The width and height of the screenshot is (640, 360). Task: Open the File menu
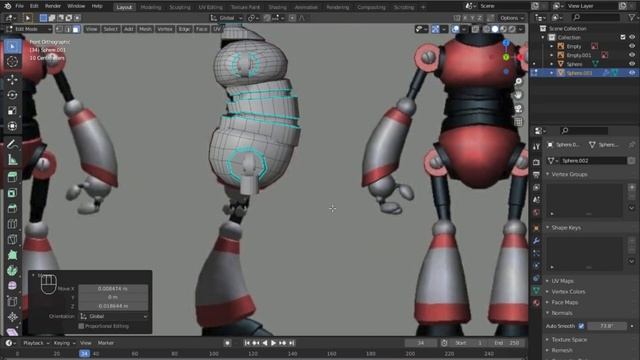pos(19,6)
